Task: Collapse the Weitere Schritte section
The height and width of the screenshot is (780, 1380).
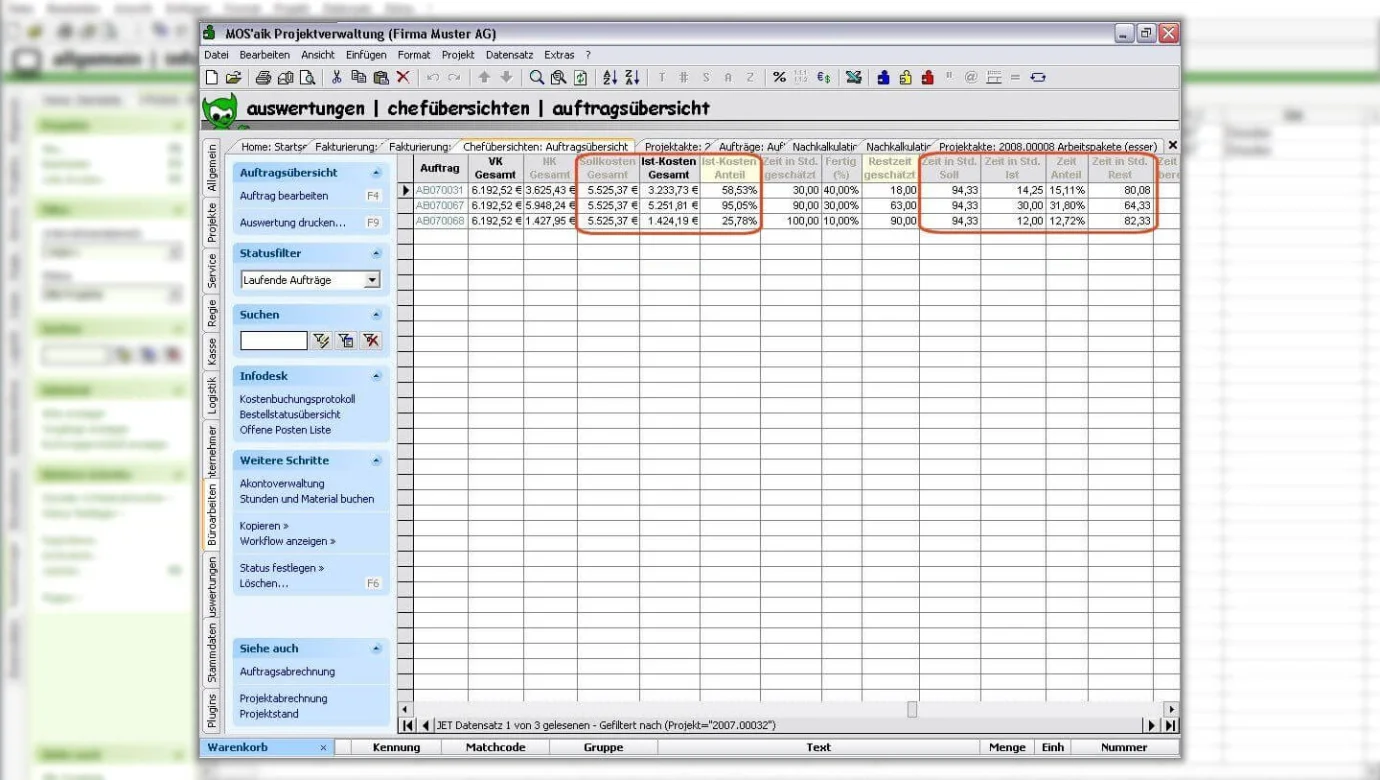Action: [376, 461]
